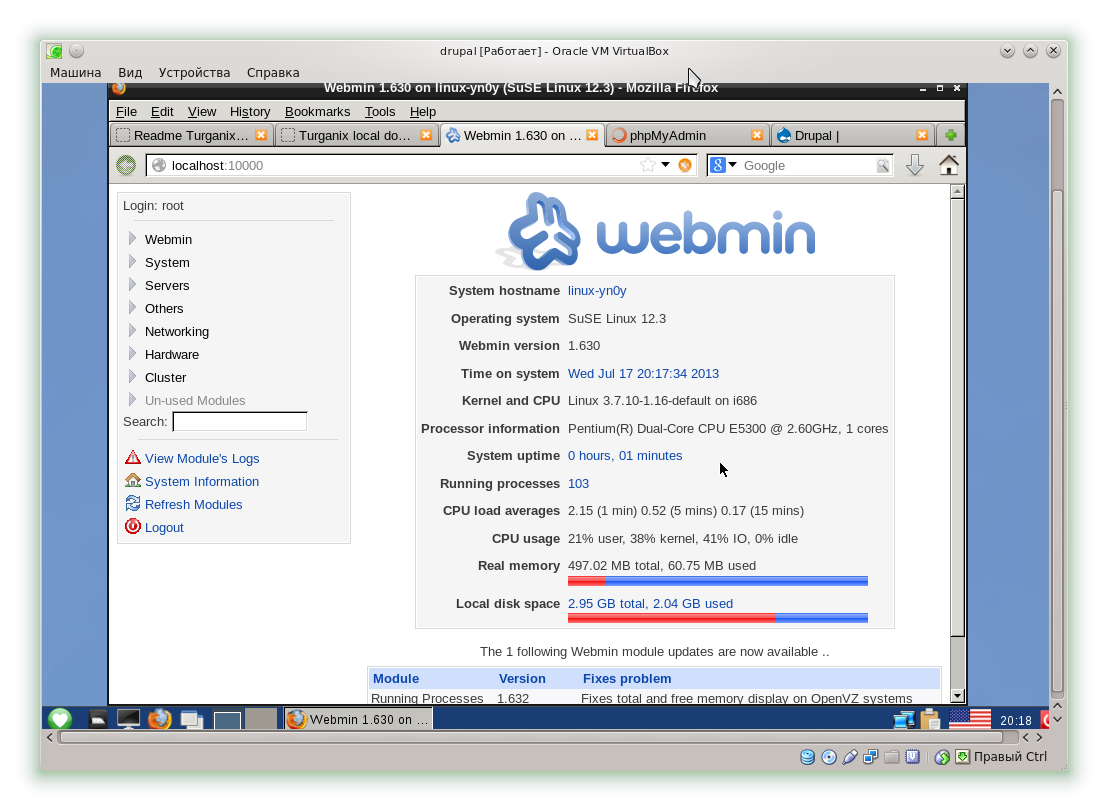Viewport: 1108px width, 811px height.
Task: Open the System Information link
Action: coord(202,482)
